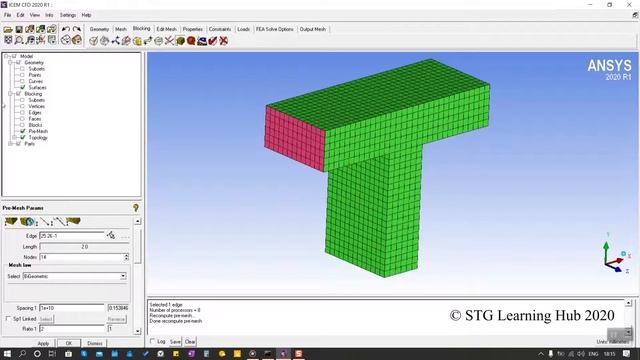The image size is (640, 360).
Task: Click the edge selection pointer icon
Action: pos(111,236)
